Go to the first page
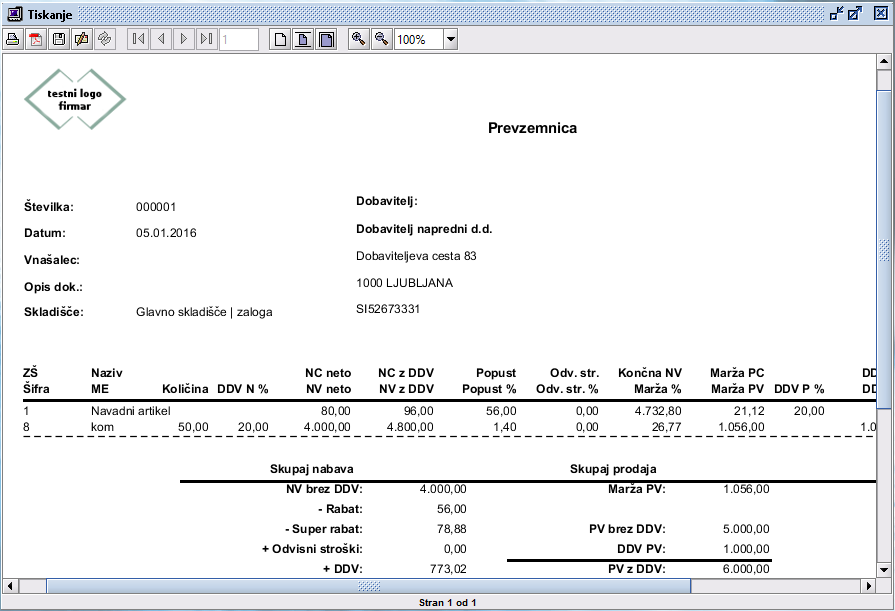The height and width of the screenshot is (611, 895). click(138, 39)
